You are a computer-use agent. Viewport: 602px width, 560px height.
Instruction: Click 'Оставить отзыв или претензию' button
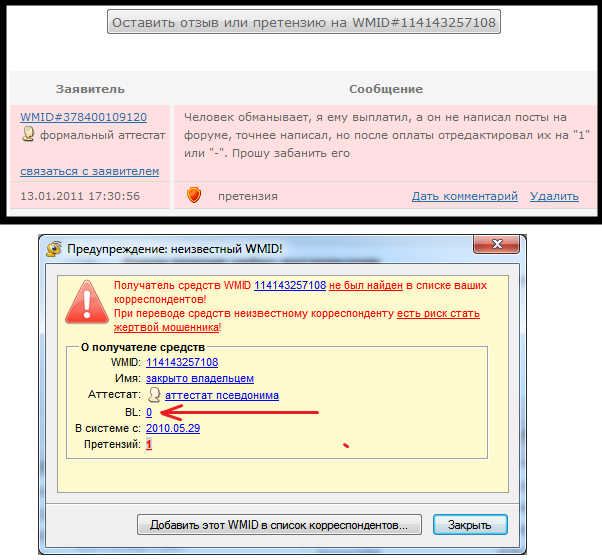click(x=304, y=22)
